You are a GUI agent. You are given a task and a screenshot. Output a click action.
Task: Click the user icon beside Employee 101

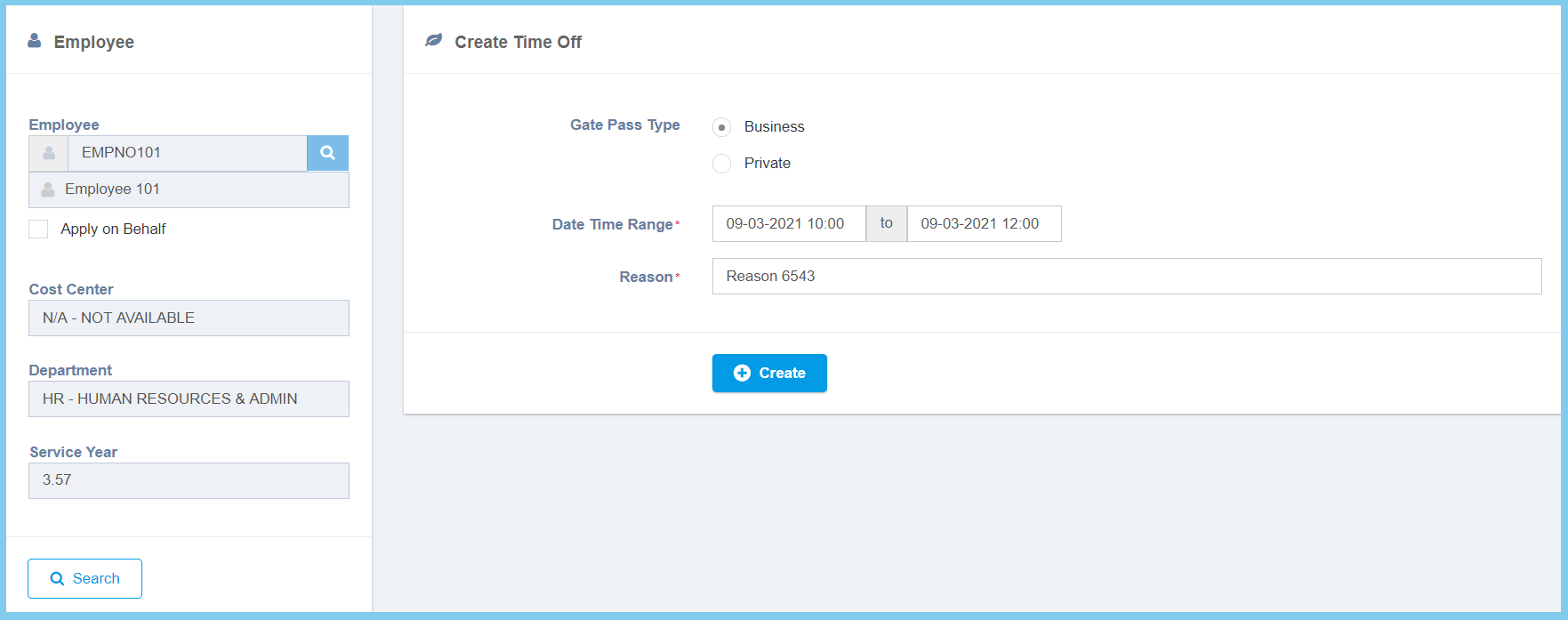(x=48, y=189)
